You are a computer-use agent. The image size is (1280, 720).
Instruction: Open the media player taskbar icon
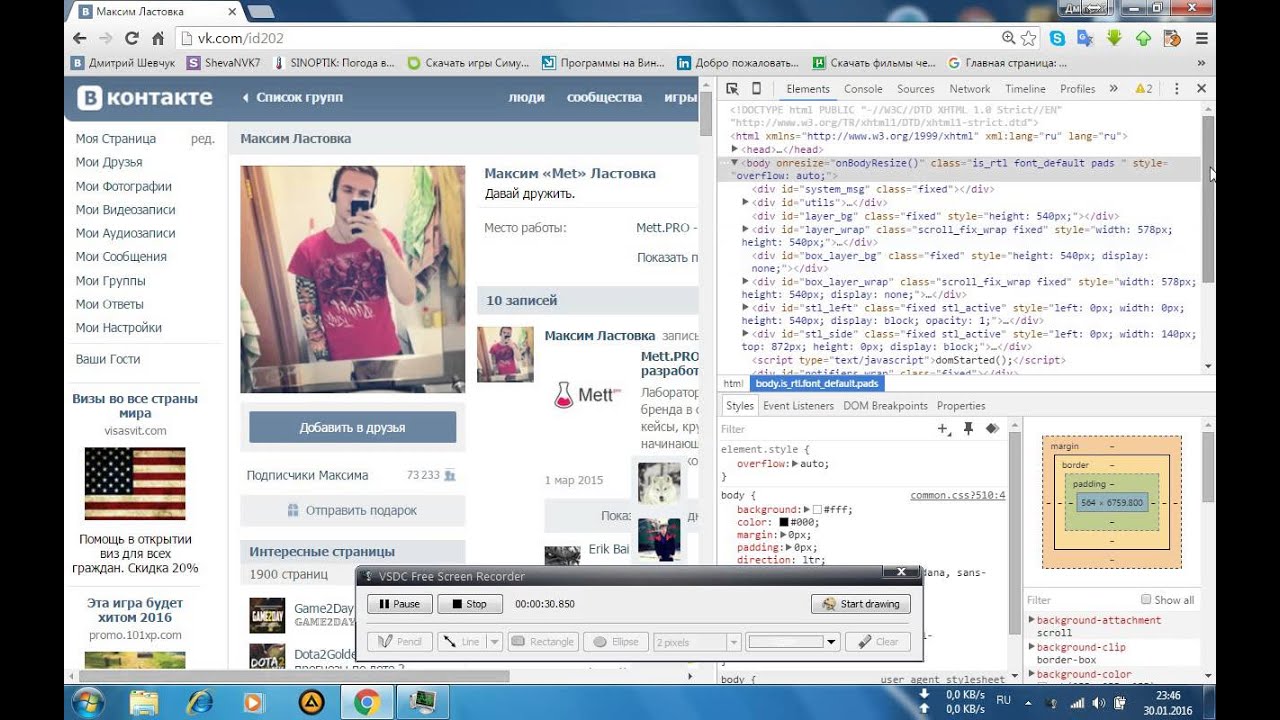tap(253, 702)
